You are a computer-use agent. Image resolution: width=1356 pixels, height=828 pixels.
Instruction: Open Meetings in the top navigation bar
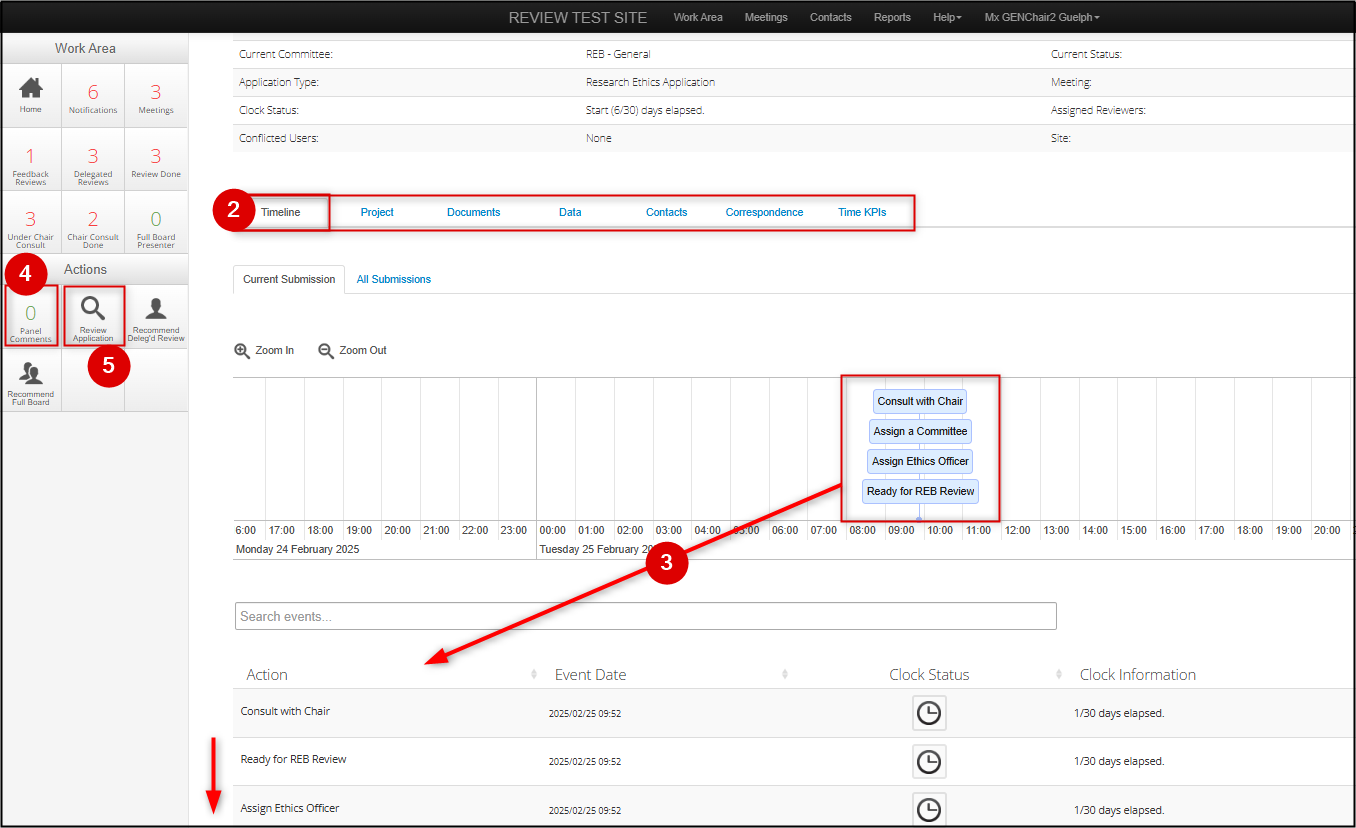[766, 17]
